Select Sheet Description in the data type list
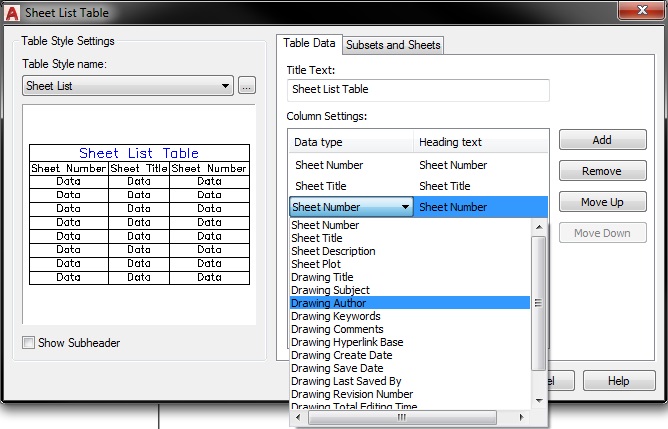The image size is (668, 429). [x=333, y=251]
